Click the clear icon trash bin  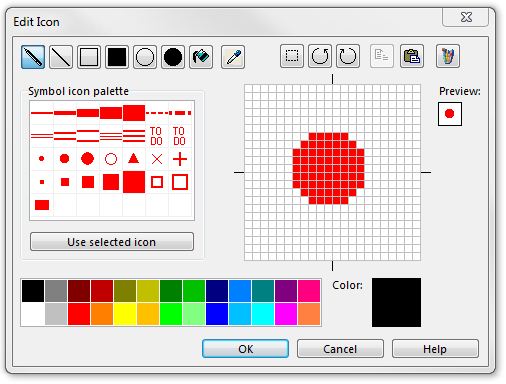[x=448, y=56]
